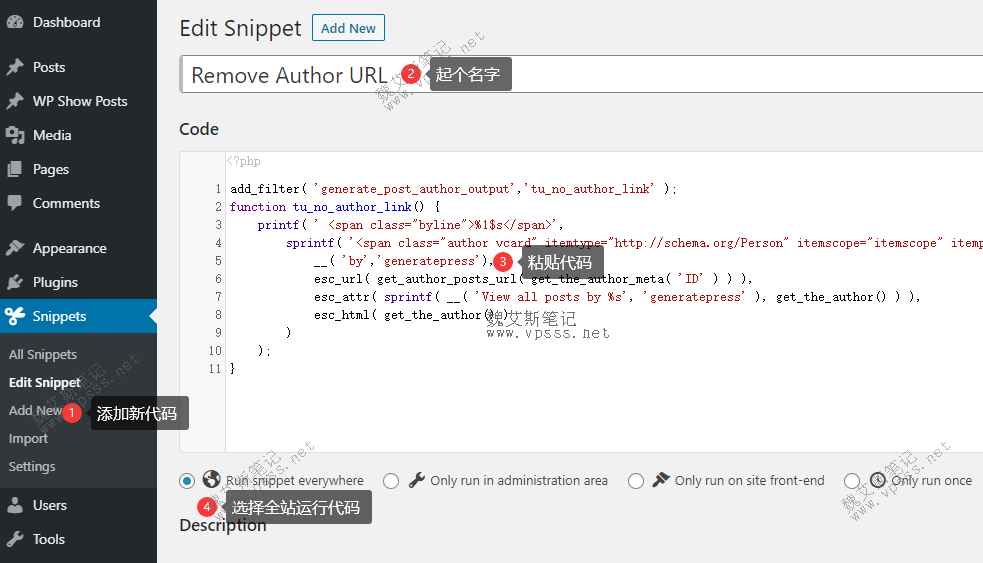Click the Posts pushpin icon
The image size is (983, 563).
pyautogui.click(x=15, y=67)
